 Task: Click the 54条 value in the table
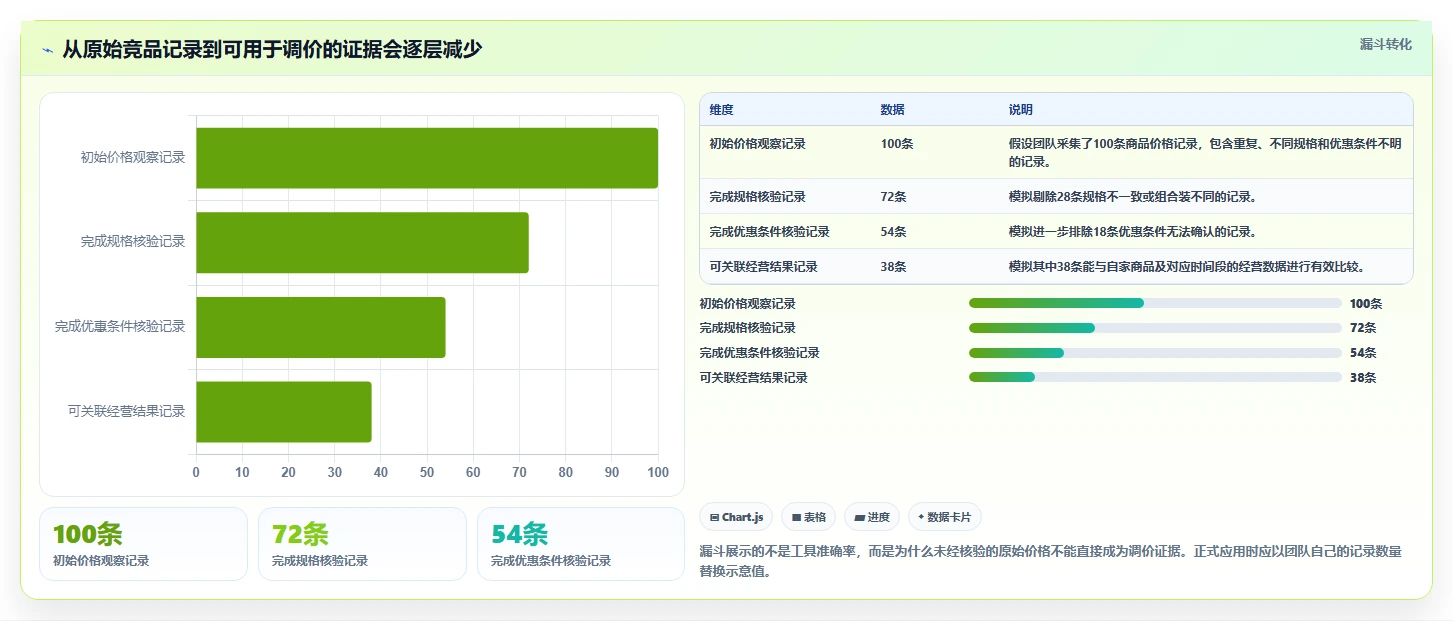tap(894, 232)
